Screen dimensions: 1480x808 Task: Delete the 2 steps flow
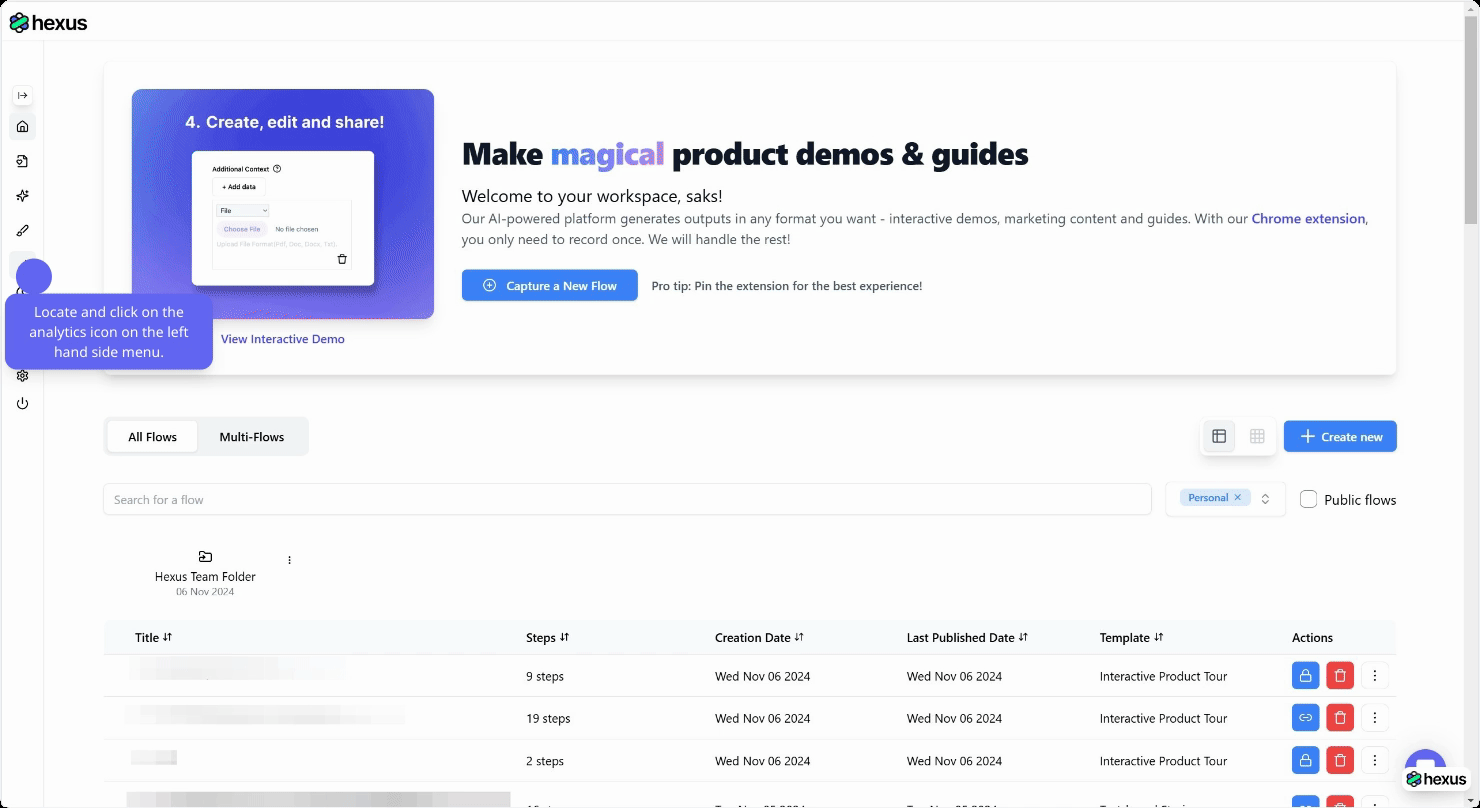[1340, 761]
